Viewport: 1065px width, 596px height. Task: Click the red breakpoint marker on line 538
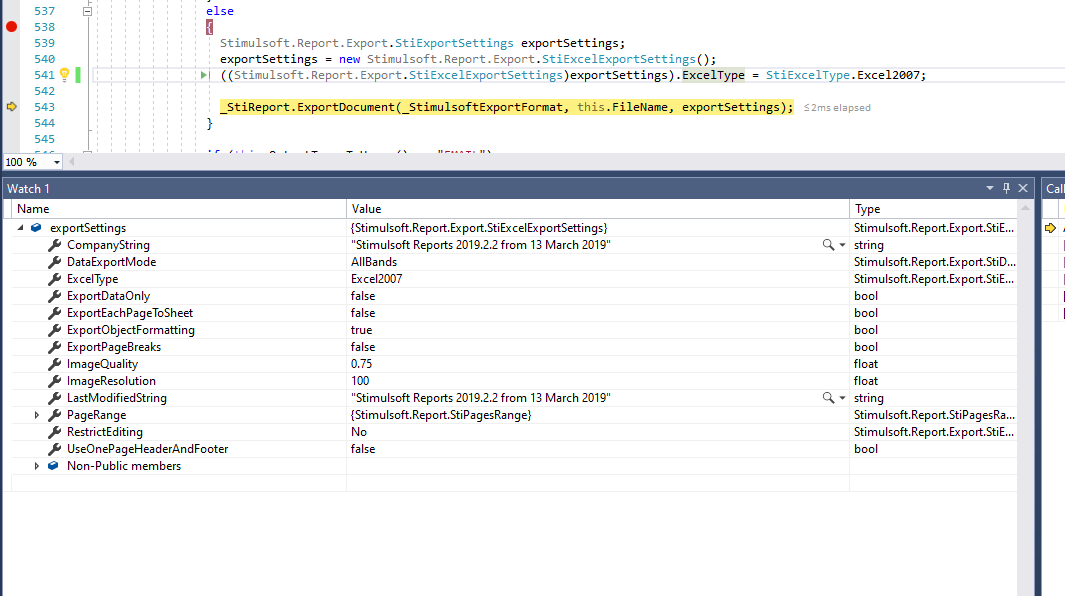[12, 27]
